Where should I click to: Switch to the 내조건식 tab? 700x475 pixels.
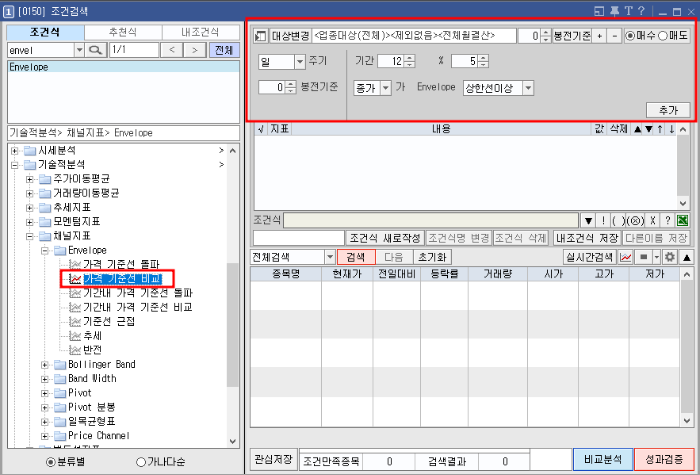[x=200, y=33]
